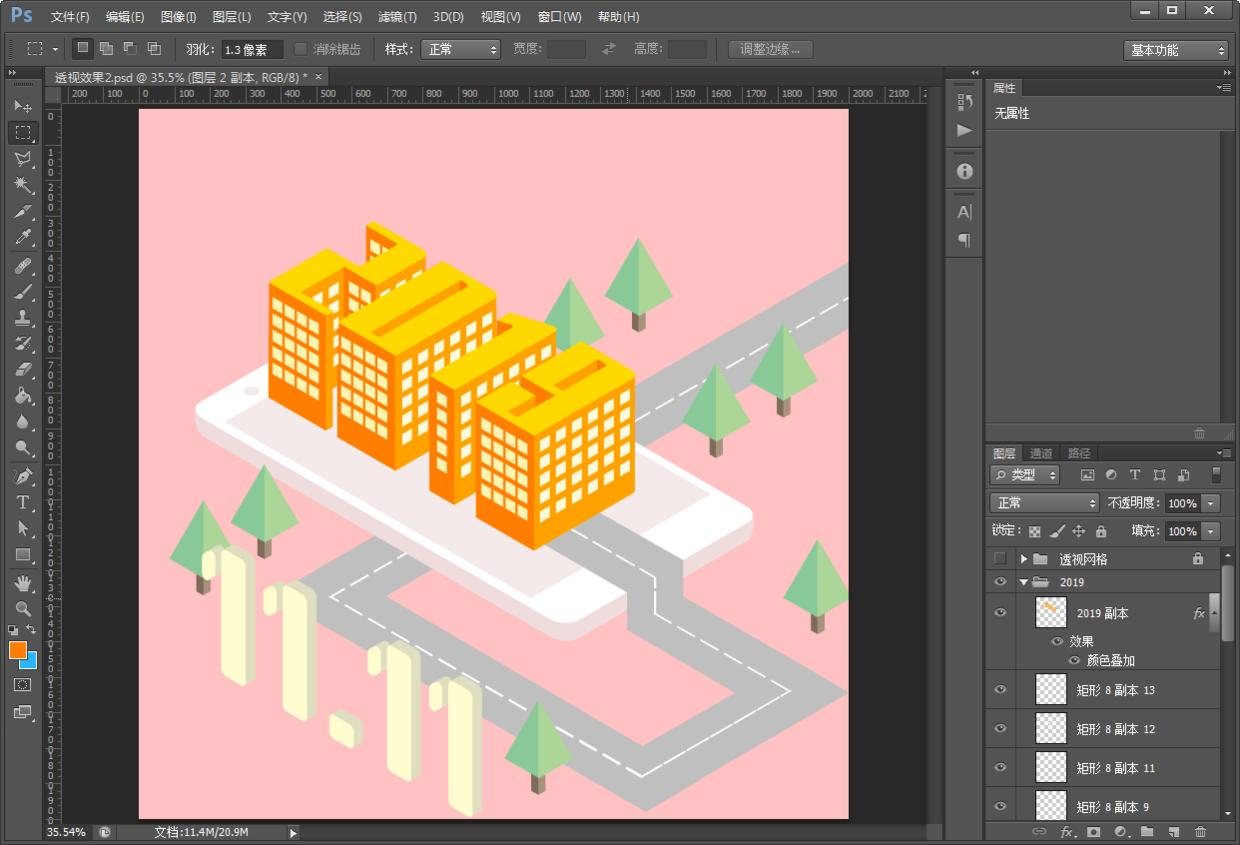Open the 滤镜(T) menu

[397, 17]
